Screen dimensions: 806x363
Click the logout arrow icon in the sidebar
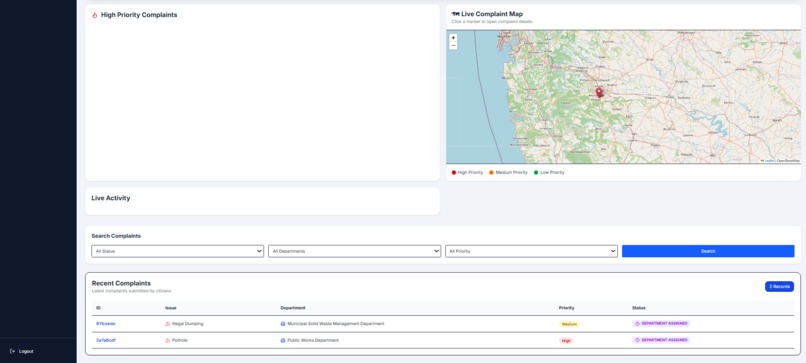[x=12, y=351]
